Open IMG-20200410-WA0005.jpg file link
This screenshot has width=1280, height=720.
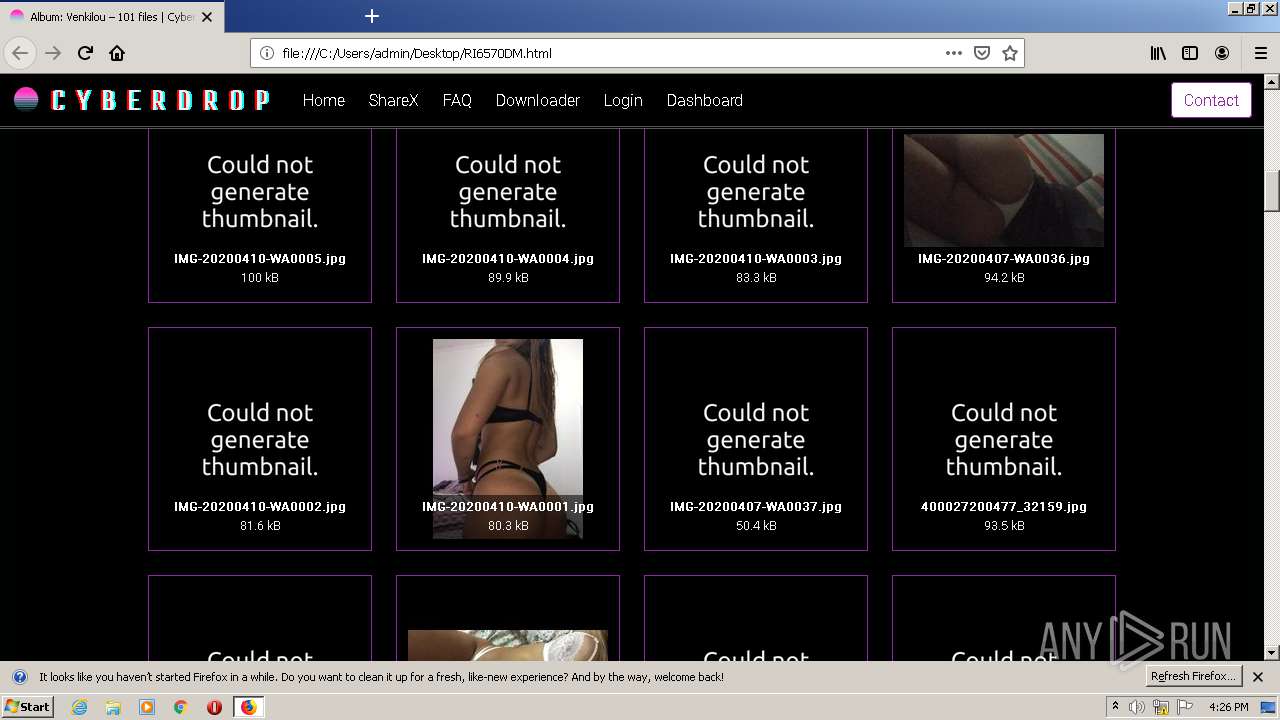pos(260,258)
